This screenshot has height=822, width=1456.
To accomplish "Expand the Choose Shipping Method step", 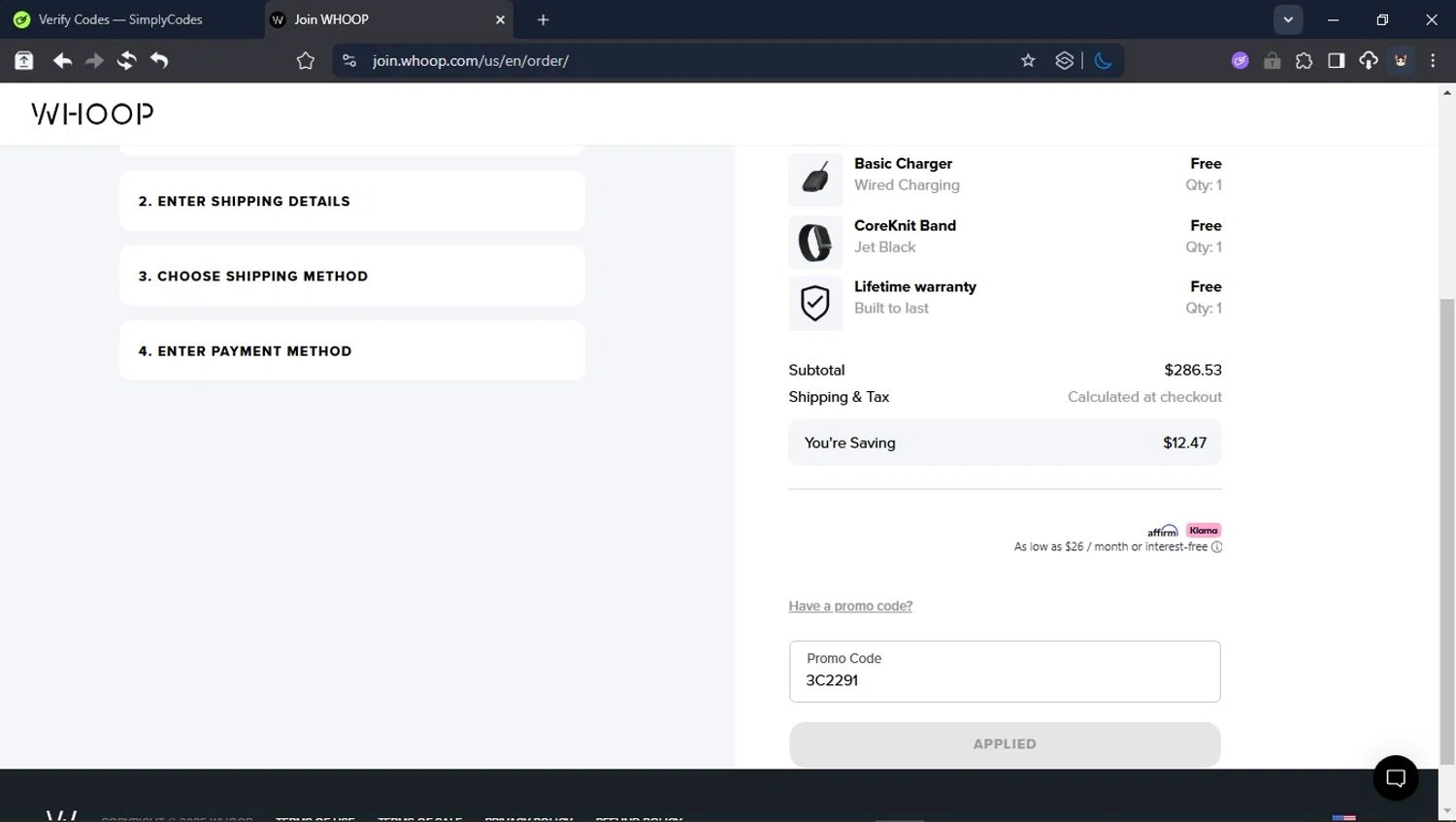I will tap(351, 276).
